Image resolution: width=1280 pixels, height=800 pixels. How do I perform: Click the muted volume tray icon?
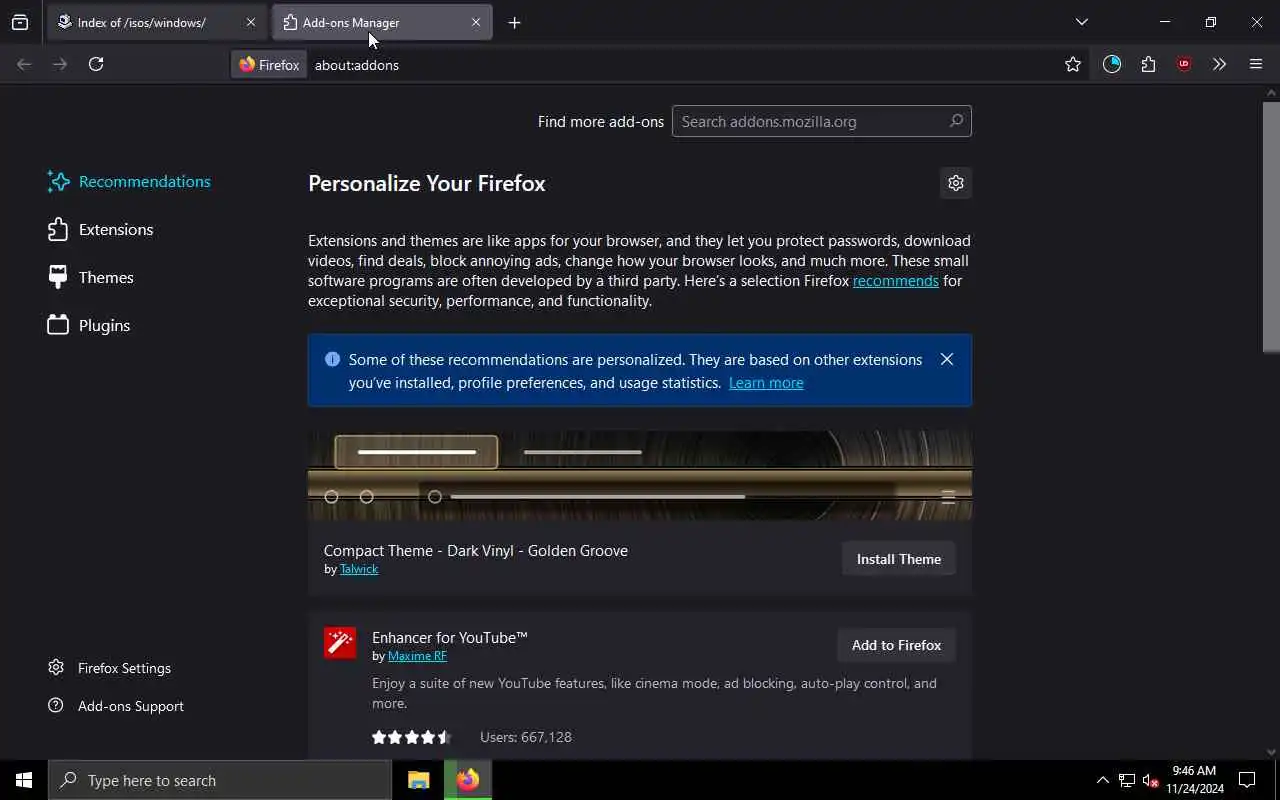coord(1150,780)
